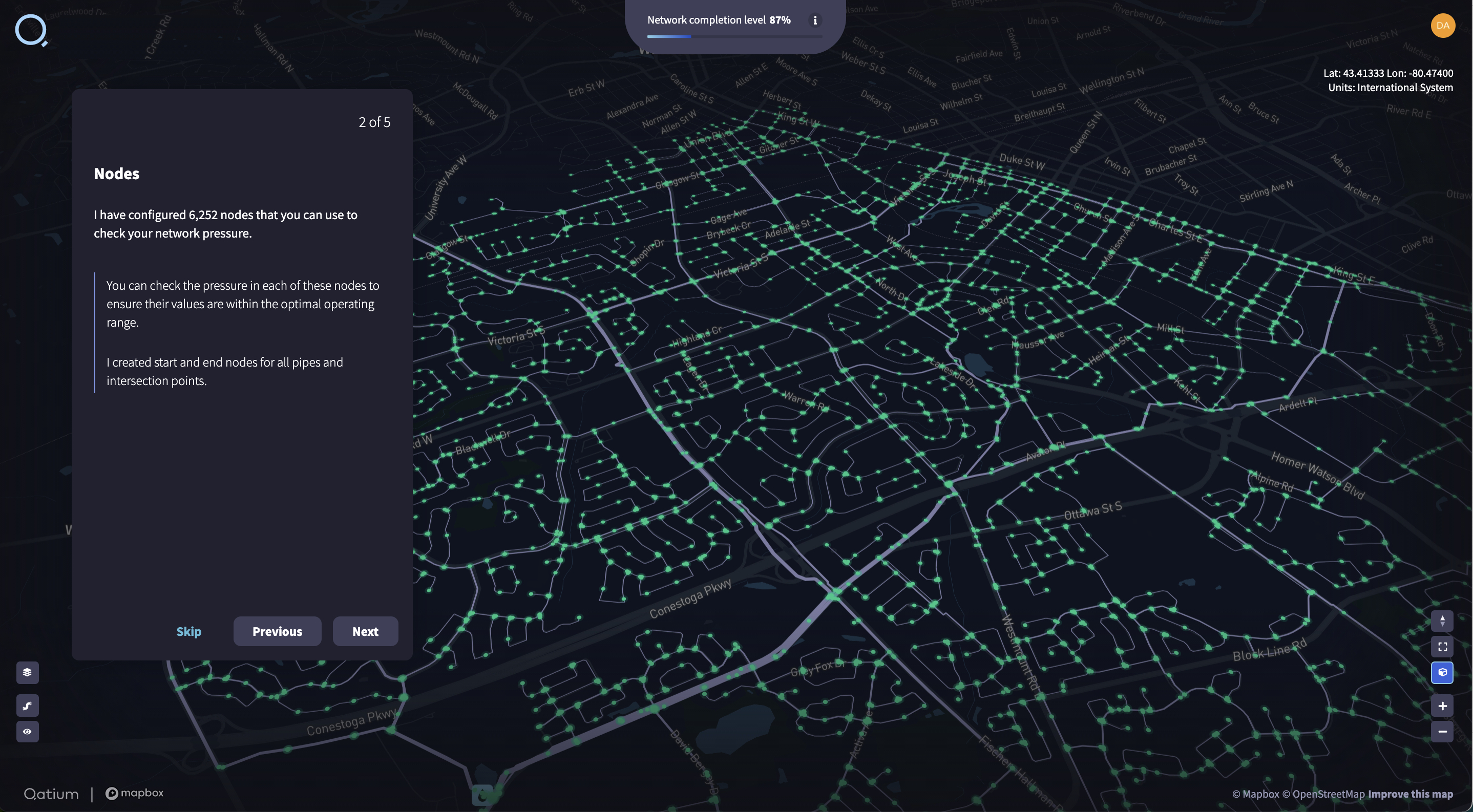Skip the onboarding tour
The width and height of the screenshot is (1473, 812).
(188, 631)
